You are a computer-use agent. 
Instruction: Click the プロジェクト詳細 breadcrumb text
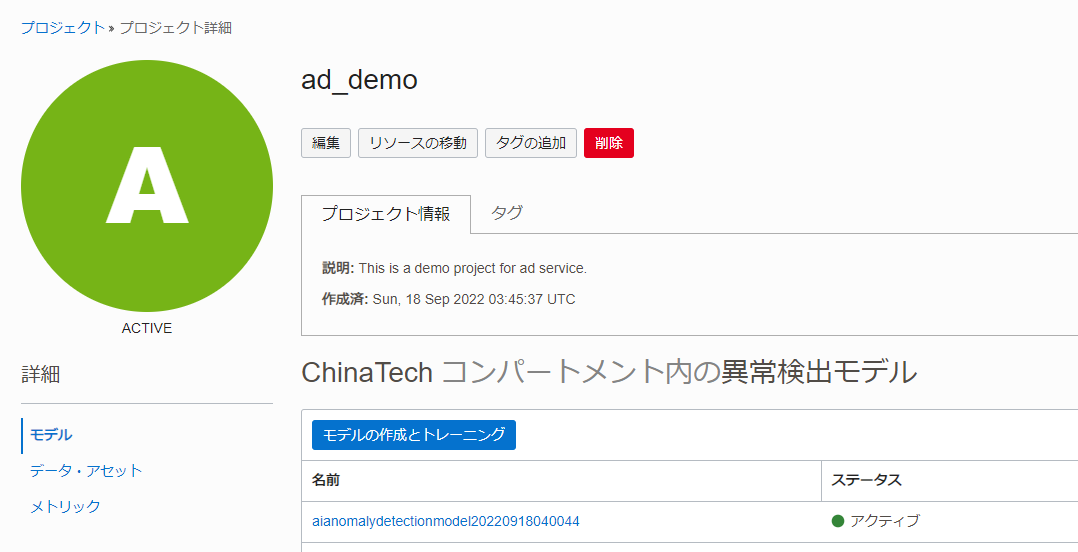click(176, 28)
